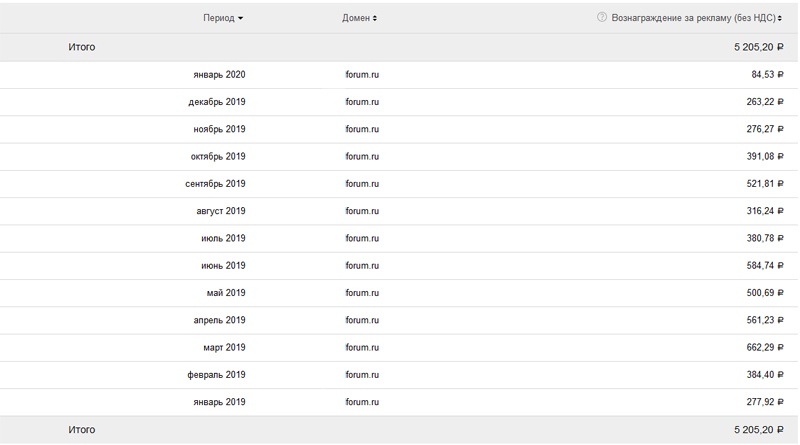Sort by Домен column header
This screenshot has height=445, width=800.
[x=359, y=18]
